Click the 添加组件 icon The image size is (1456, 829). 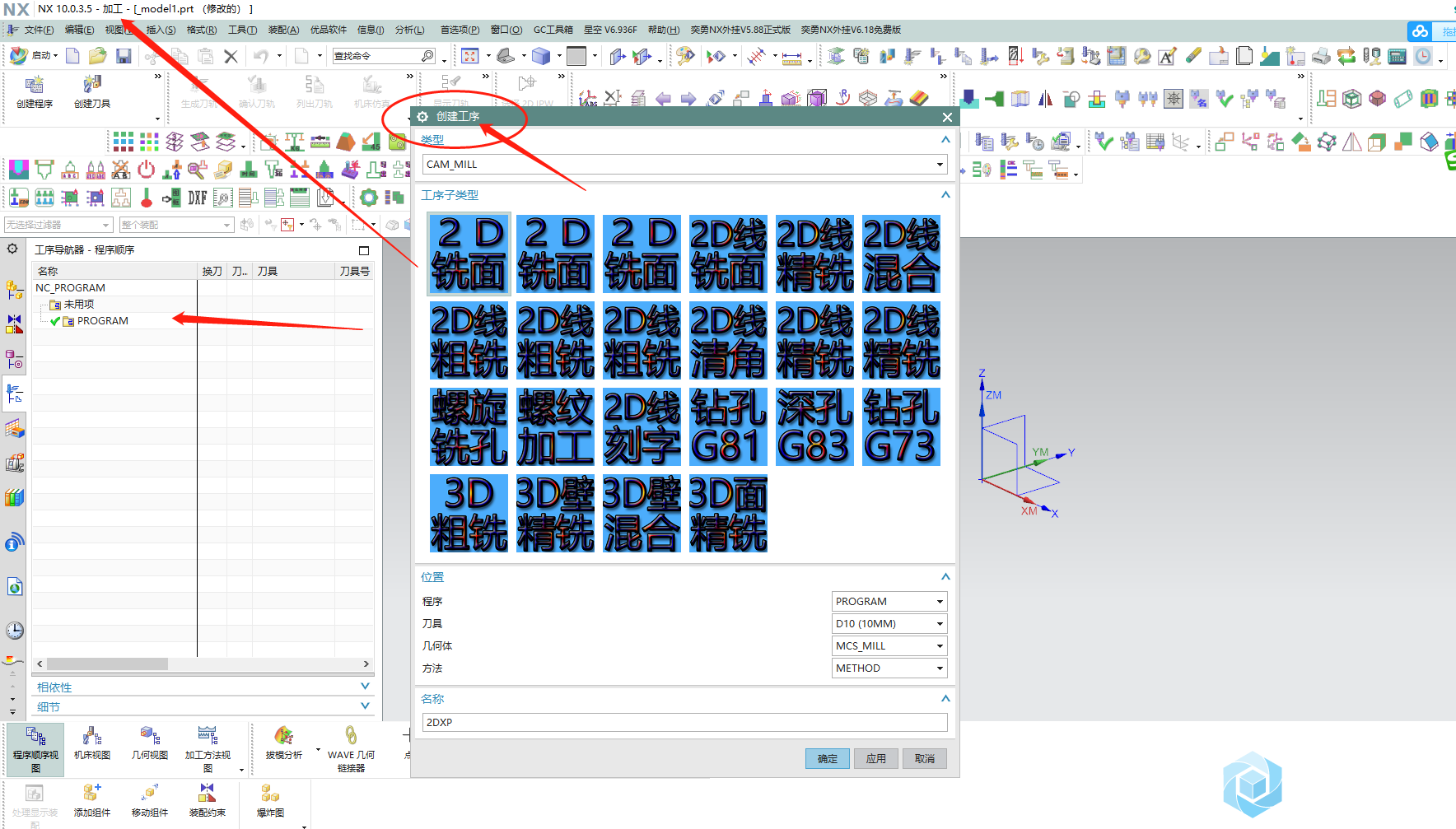point(92,800)
